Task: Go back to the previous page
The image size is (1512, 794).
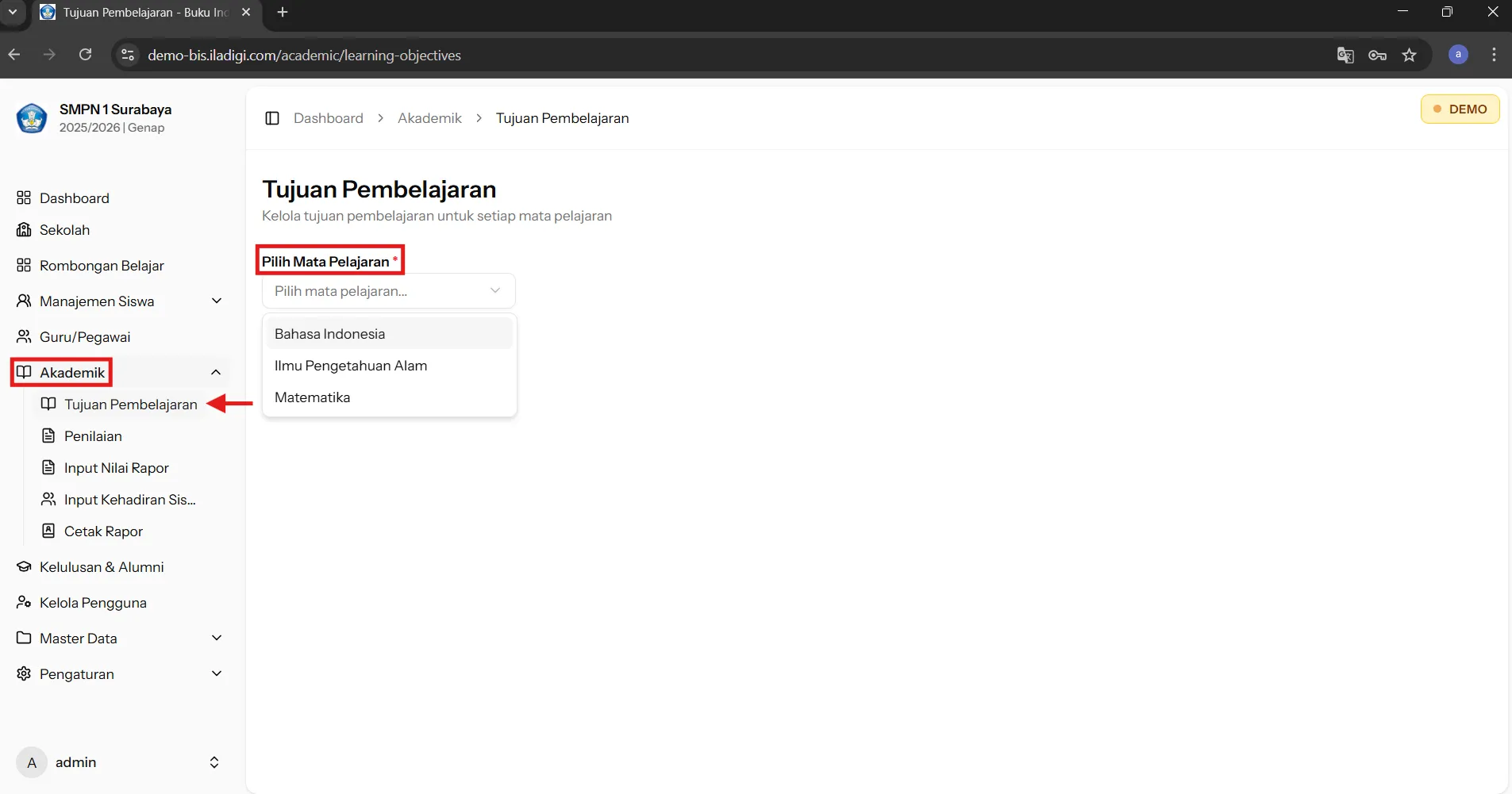Action: click(x=14, y=55)
